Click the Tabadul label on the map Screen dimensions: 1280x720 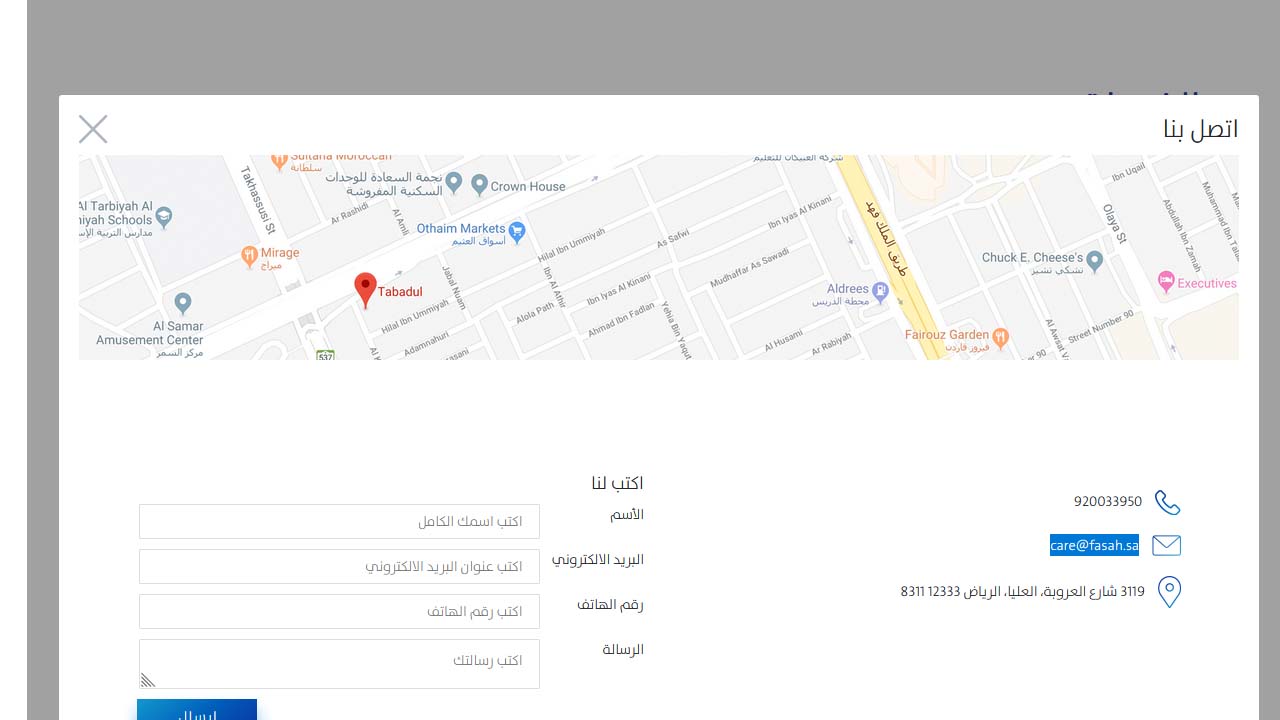tap(400, 292)
